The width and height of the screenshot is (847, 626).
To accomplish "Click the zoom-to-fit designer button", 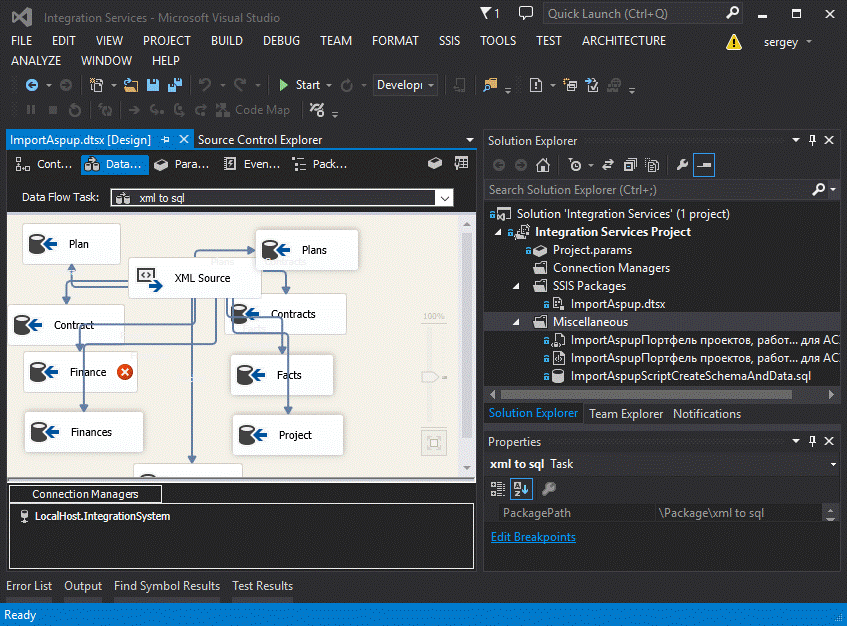I will 433,443.
